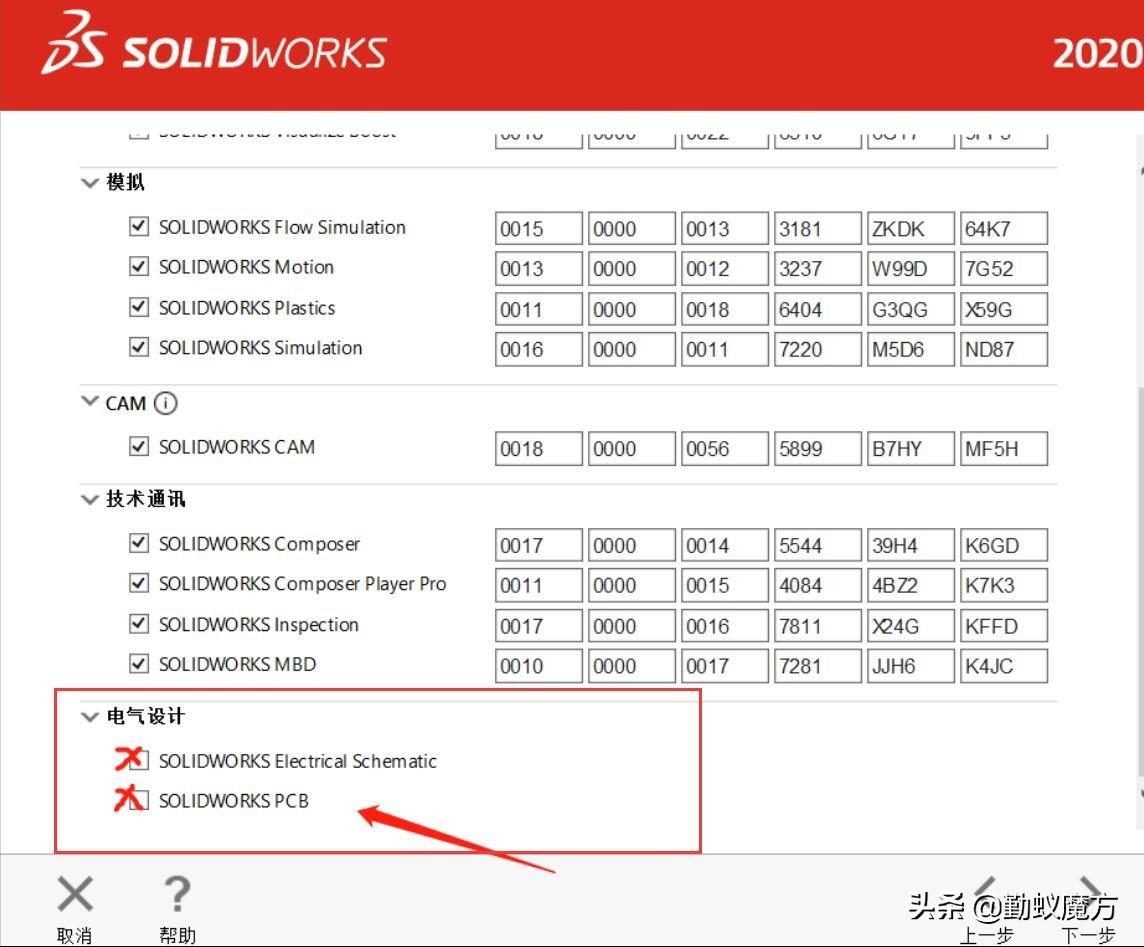Open Help via the question mark icon

click(177, 893)
